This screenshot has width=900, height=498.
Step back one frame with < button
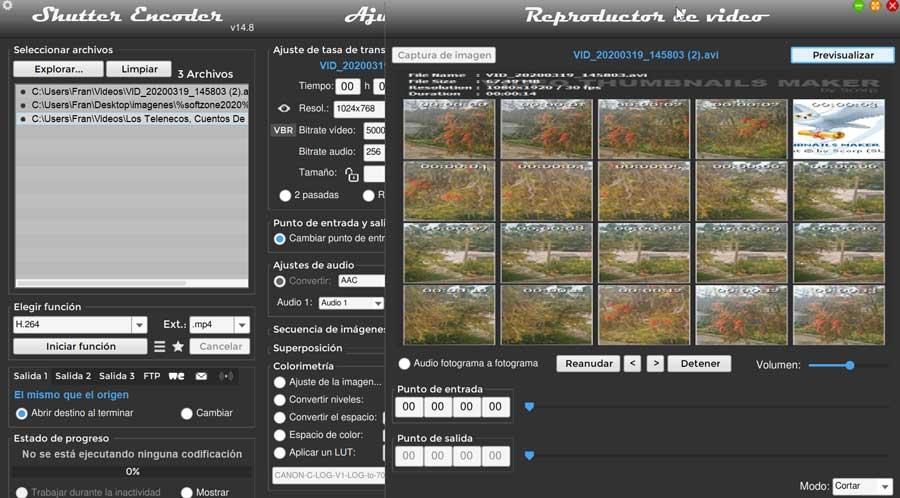point(632,363)
